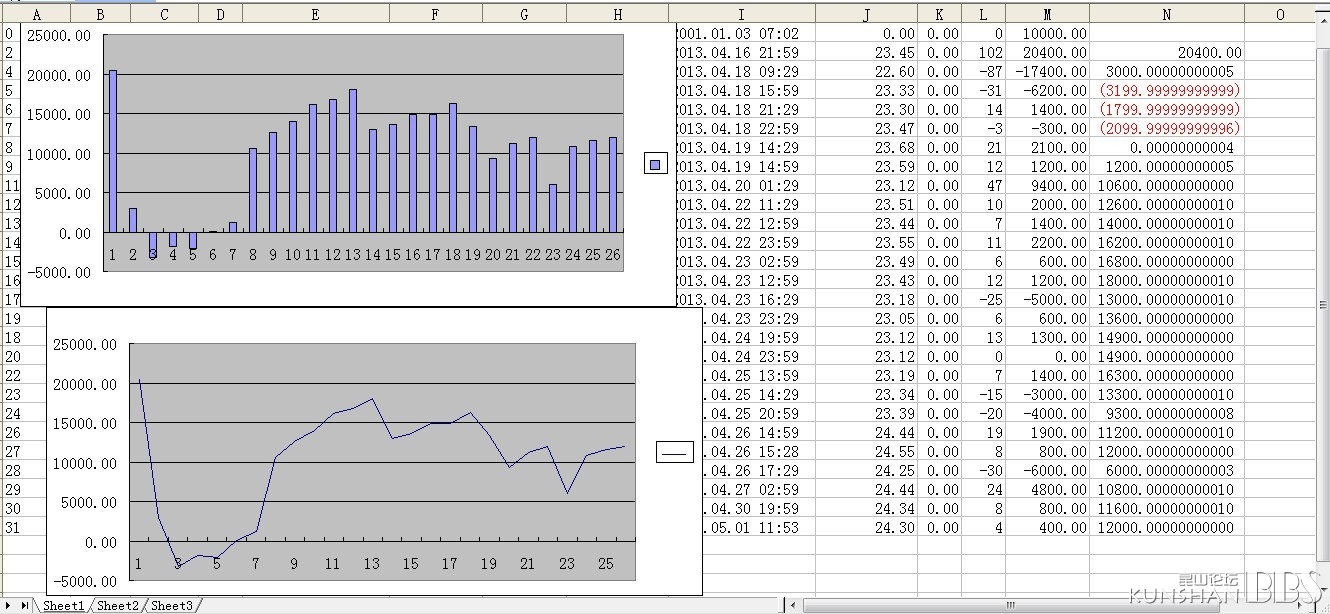Select column N header
Image resolution: width=1330 pixels, height=614 pixels.
[x=1167, y=14]
